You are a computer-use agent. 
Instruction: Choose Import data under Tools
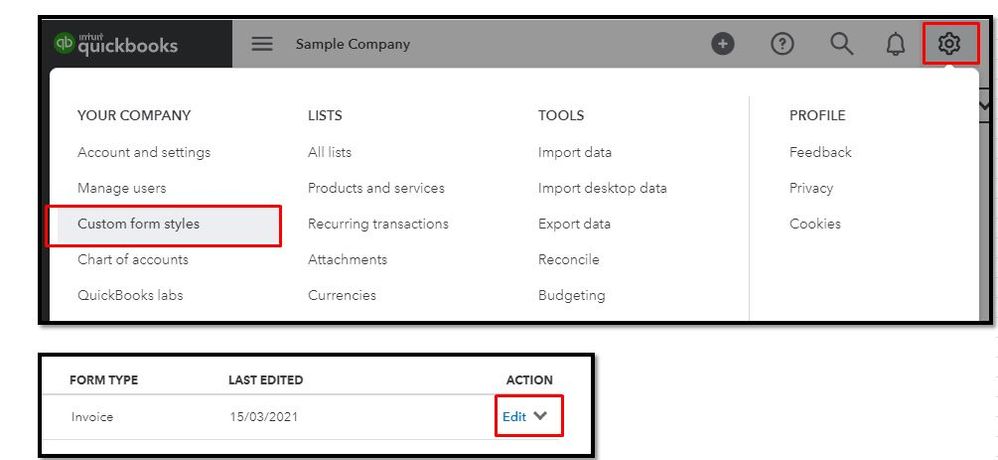point(575,152)
